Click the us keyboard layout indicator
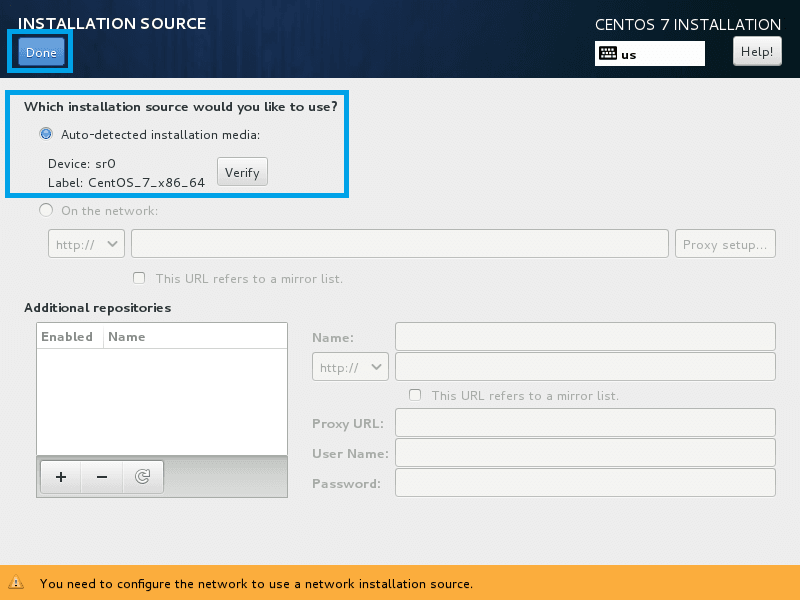The height and width of the screenshot is (600, 800). tap(649, 54)
